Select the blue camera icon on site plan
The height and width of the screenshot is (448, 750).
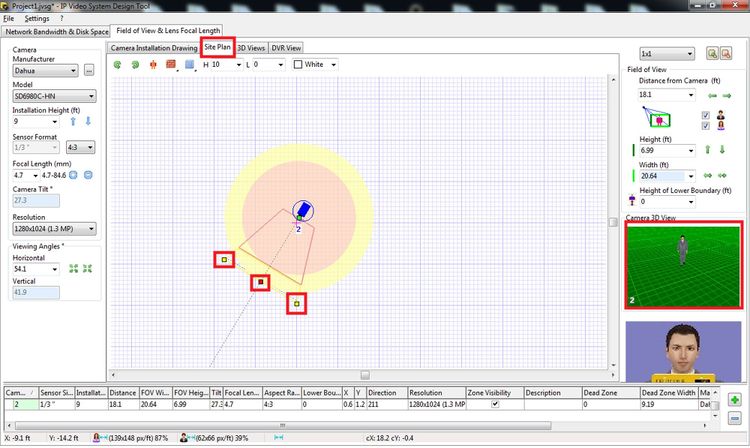click(301, 211)
